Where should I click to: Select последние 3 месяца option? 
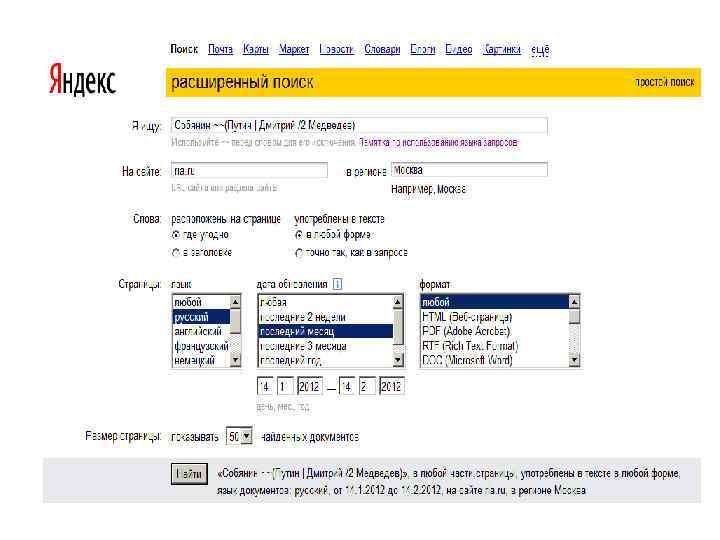click(x=326, y=346)
